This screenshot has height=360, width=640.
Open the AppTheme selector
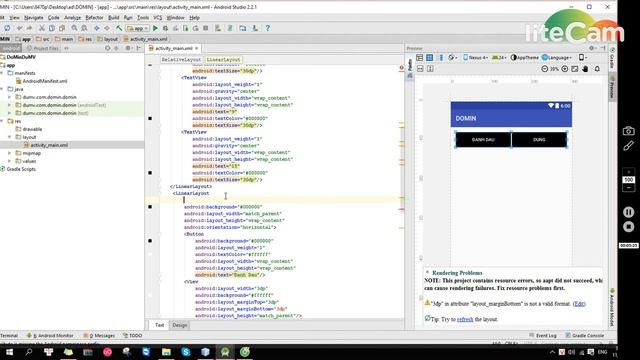tap(525, 58)
